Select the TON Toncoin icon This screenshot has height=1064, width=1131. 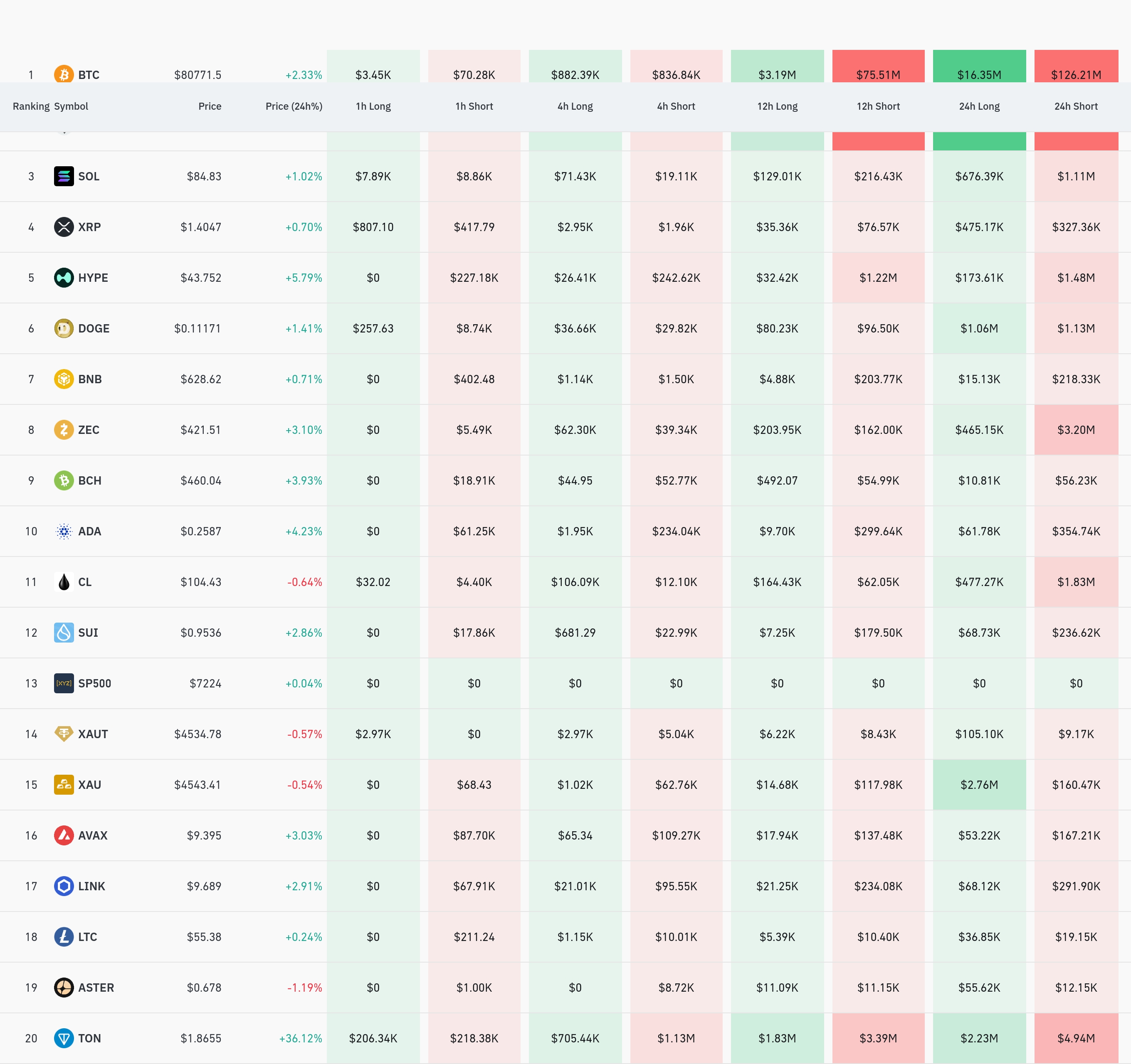click(x=64, y=1038)
